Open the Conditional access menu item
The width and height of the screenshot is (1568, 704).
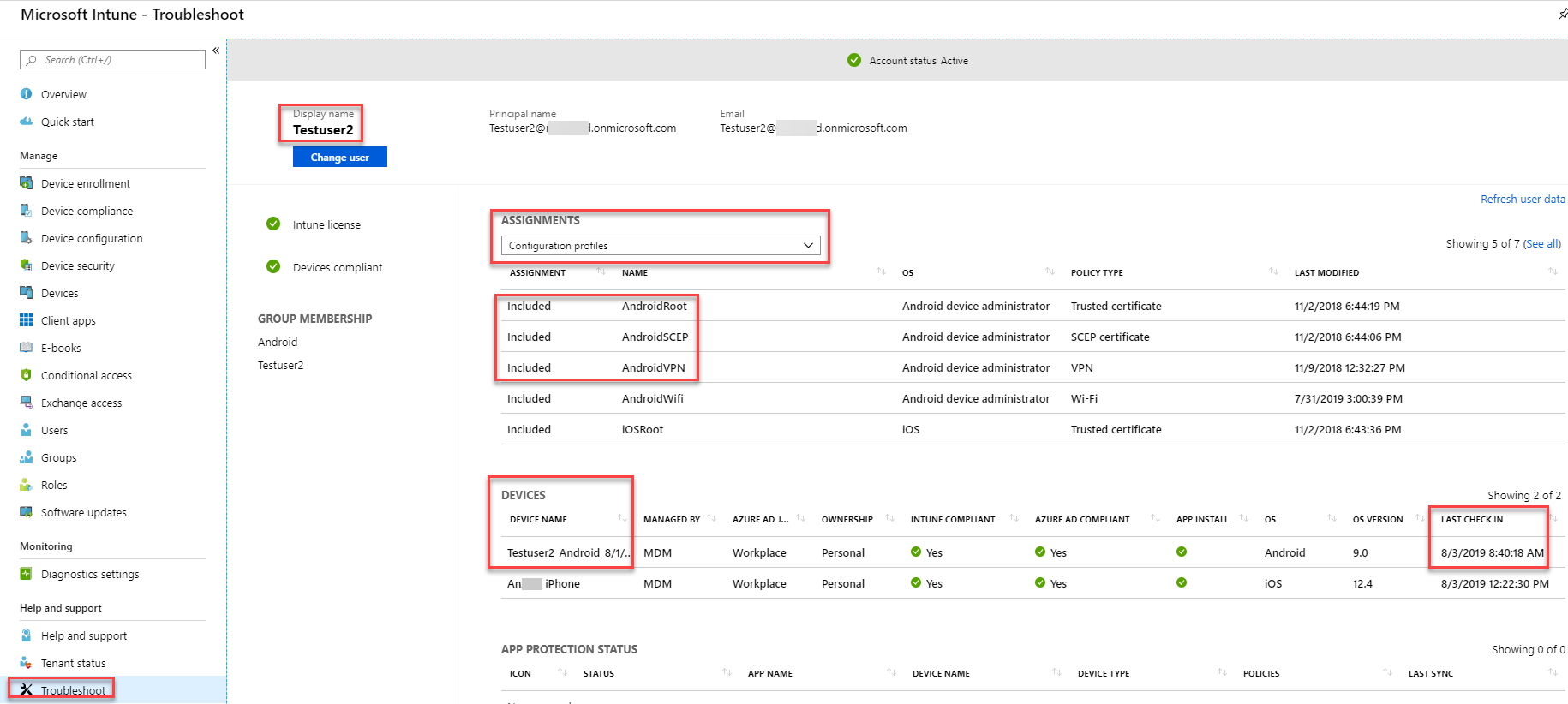[87, 375]
